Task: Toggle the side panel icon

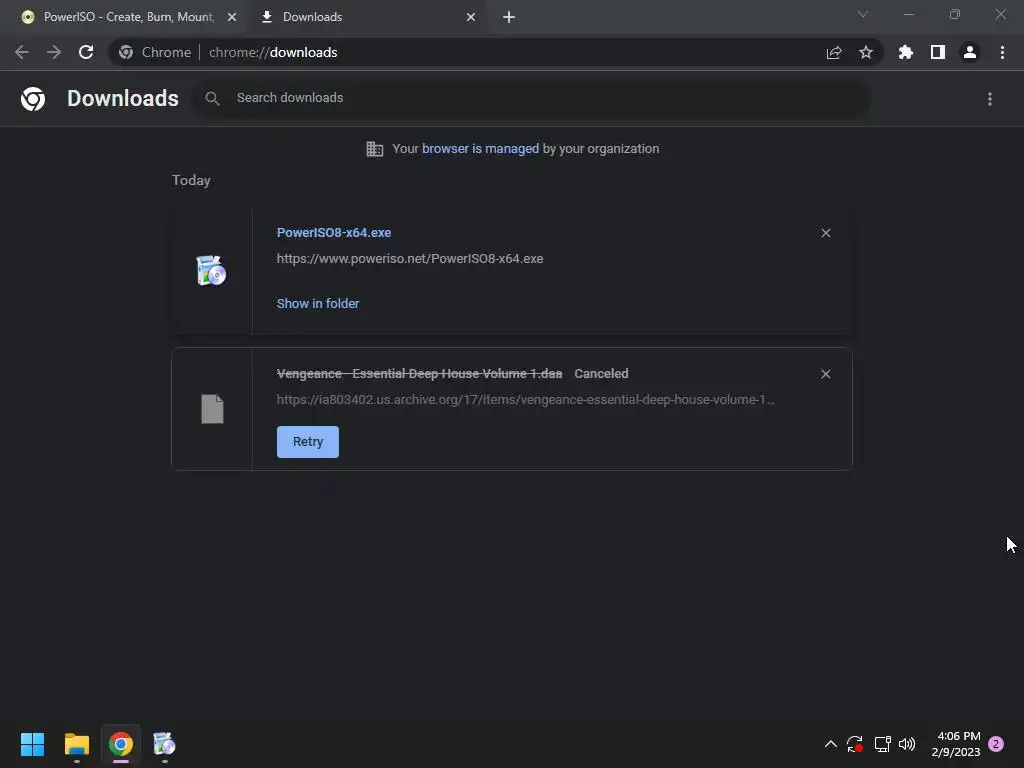Action: coord(938,52)
